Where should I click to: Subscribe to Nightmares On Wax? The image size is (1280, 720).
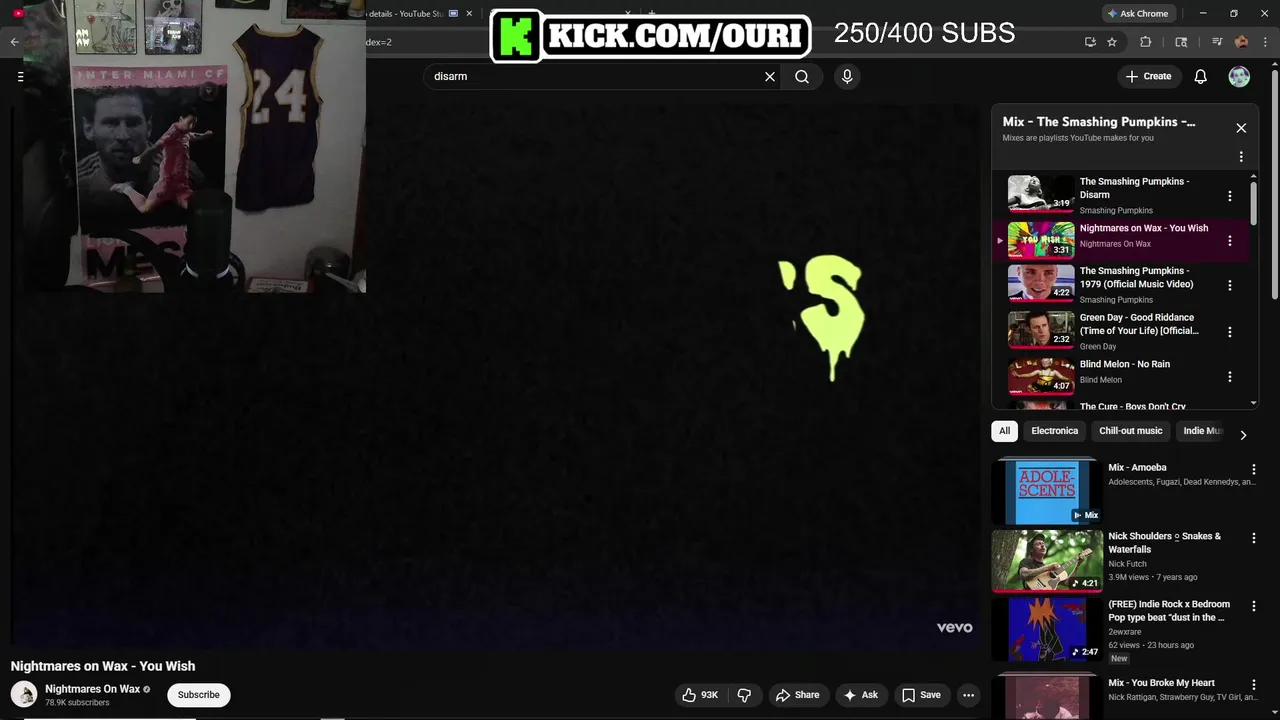point(198,695)
